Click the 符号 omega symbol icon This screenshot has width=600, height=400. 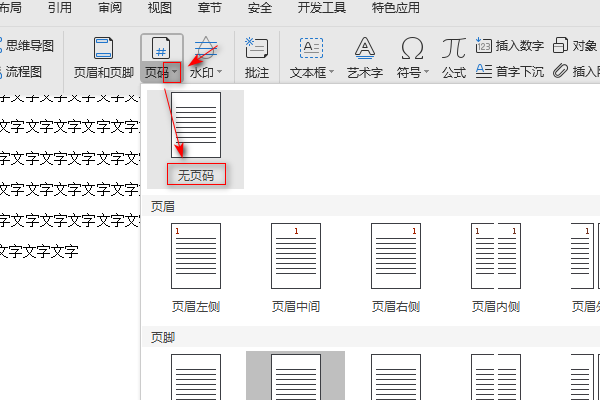click(x=412, y=48)
